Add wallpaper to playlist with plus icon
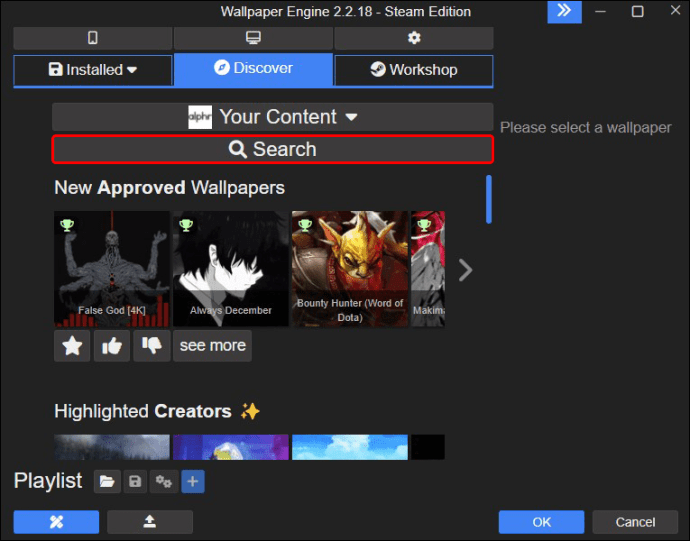The image size is (690, 541). [193, 481]
